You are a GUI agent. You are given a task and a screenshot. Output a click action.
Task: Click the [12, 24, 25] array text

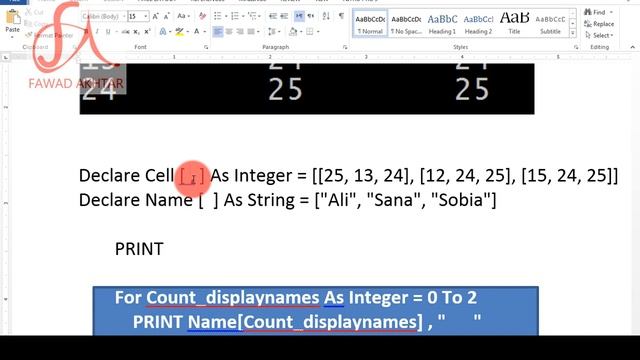point(465,176)
